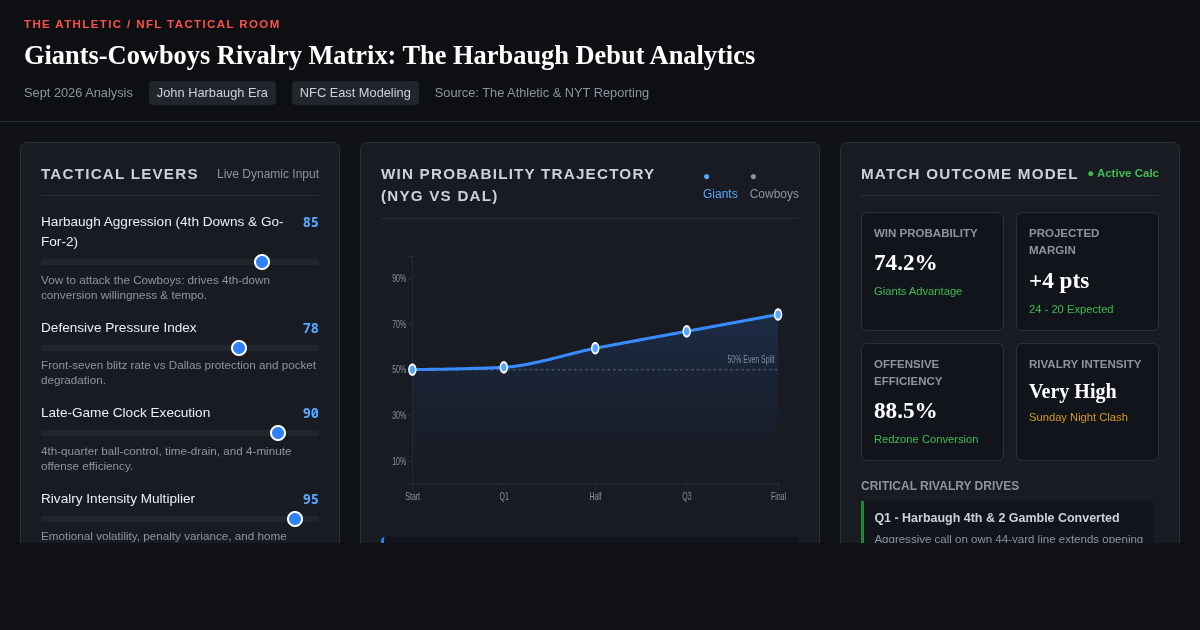Toggle the Cowboys legend entry
Viewport: 1200px width, 630px height.
click(774, 185)
